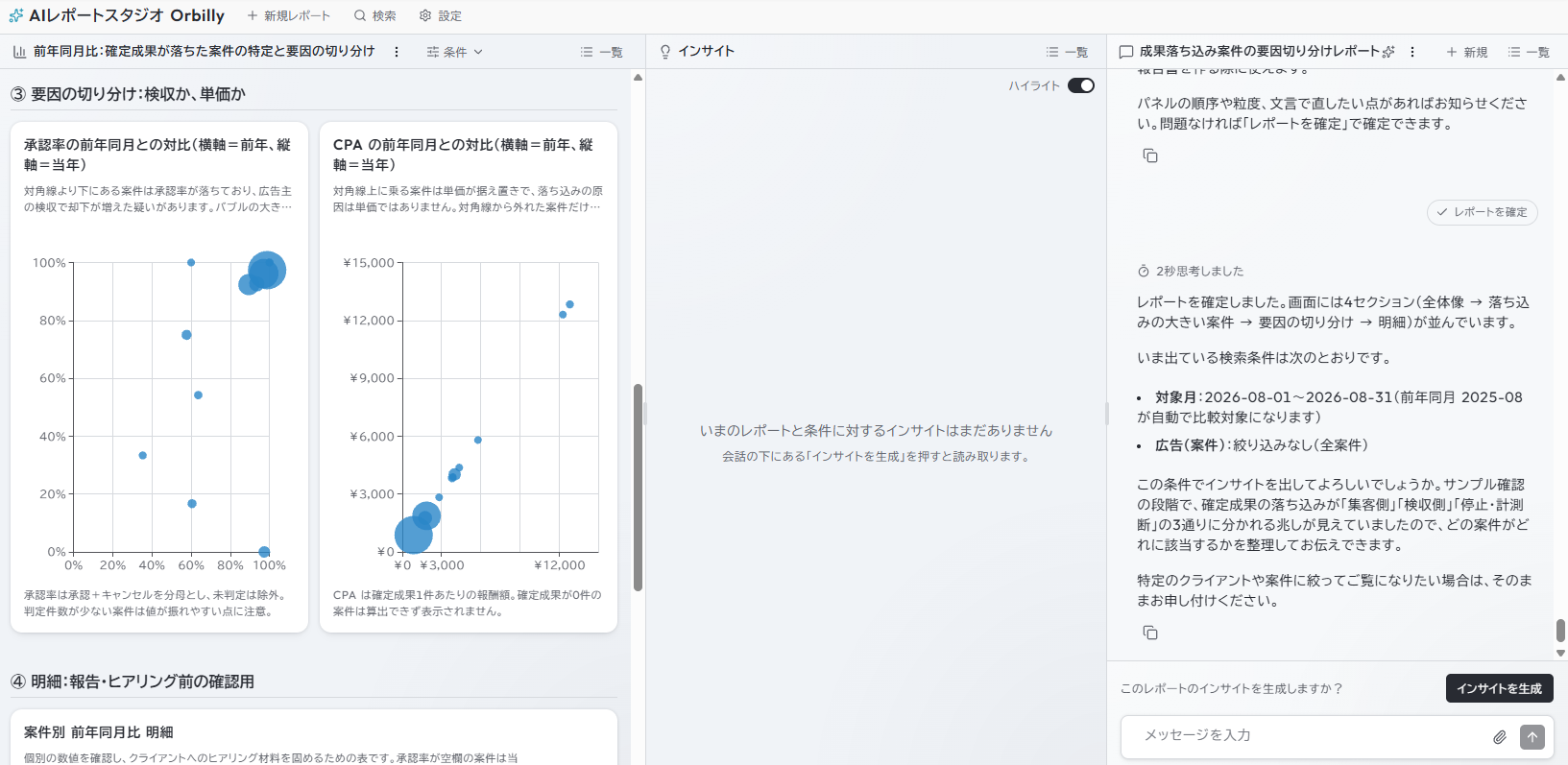This screenshot has width=1568, height=765.
Task: Open the chat panel's 一覧 list
Action: click(1529, 52)
